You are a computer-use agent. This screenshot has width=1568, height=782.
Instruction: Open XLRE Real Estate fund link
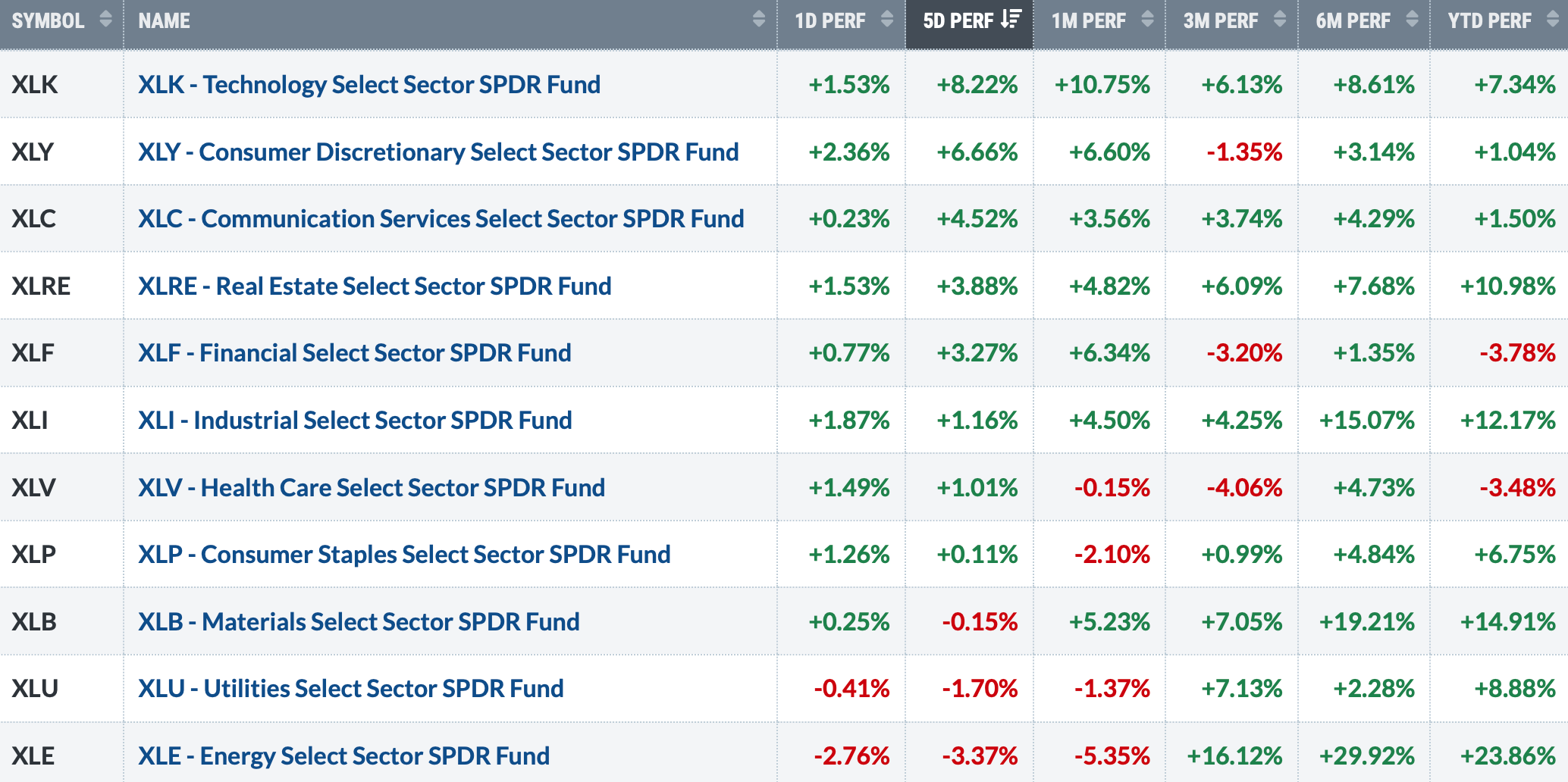375,286
